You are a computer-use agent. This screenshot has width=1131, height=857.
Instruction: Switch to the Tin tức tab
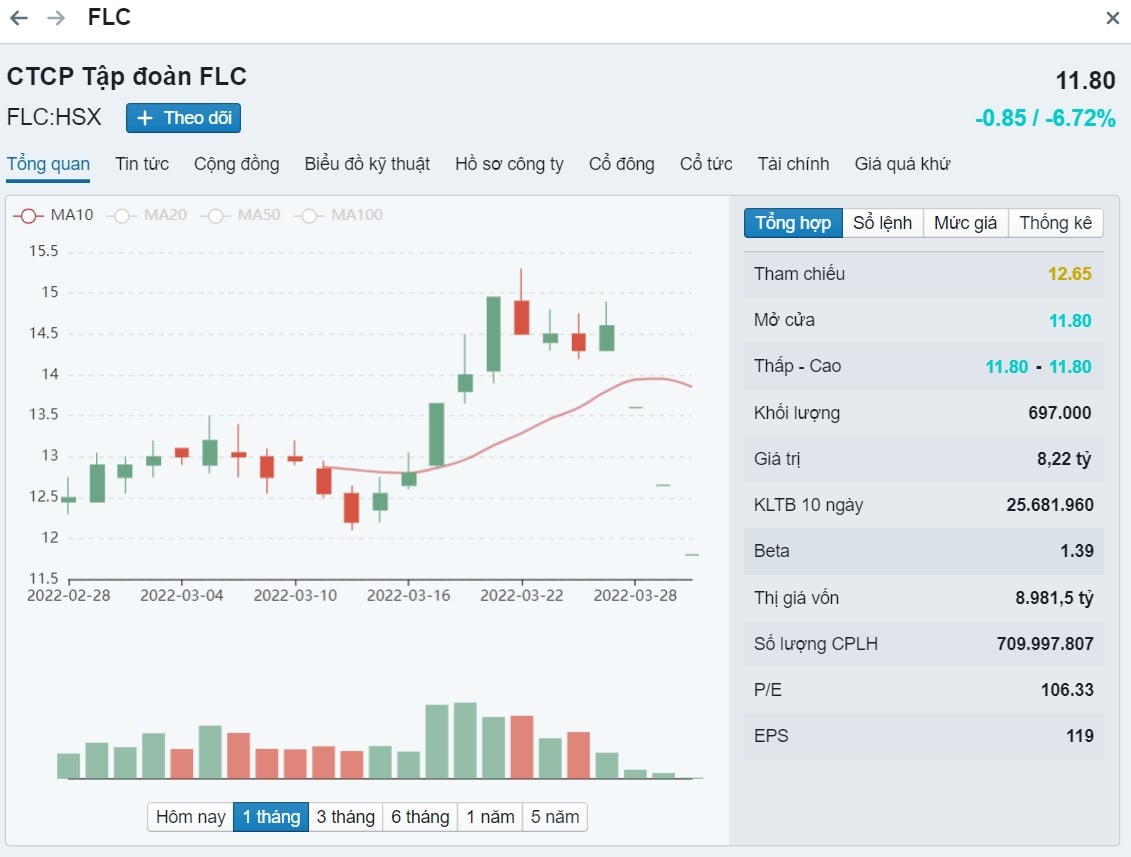142,164
